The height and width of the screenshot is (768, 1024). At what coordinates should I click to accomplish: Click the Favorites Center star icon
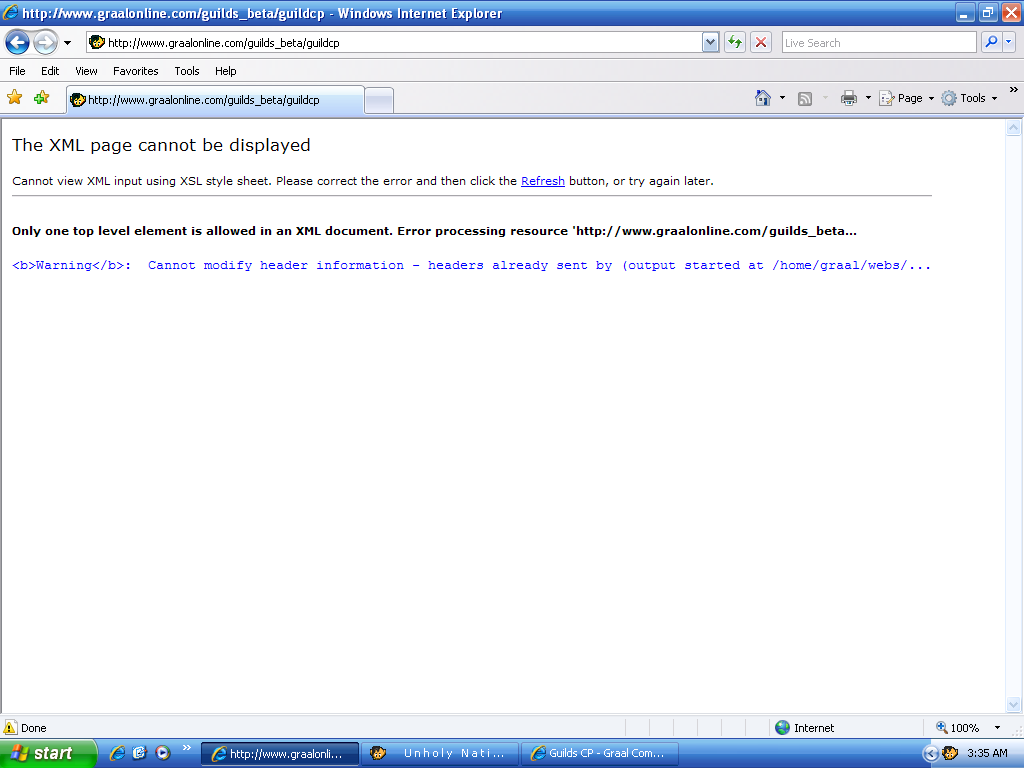pyautogui.click(x=15, y=98)
